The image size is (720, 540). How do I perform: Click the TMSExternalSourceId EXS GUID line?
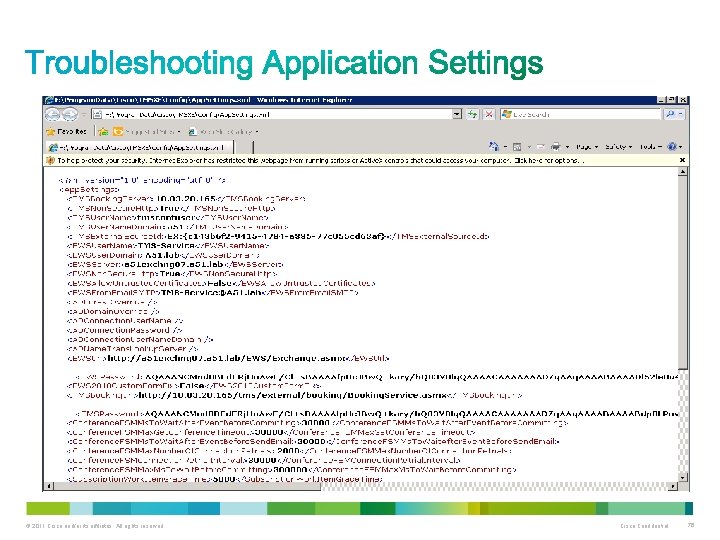tap(278, 236)
